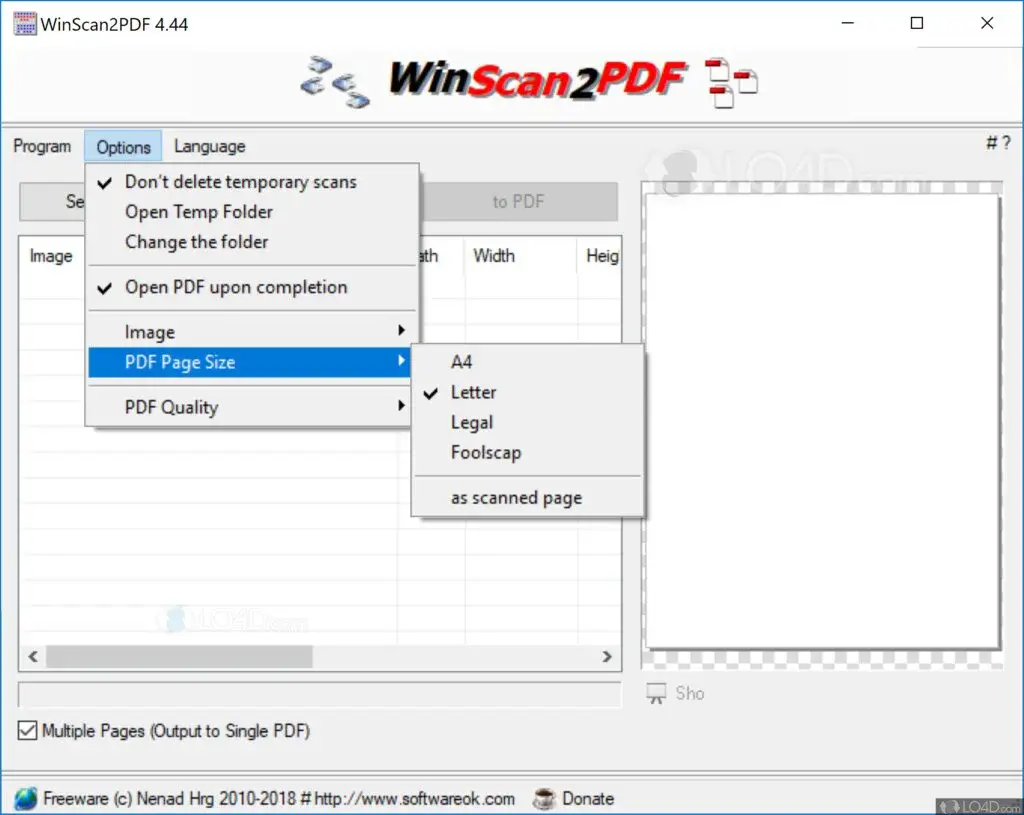Visit the softwareok.com website link
Screen dimensions: 1024x815
414,799
